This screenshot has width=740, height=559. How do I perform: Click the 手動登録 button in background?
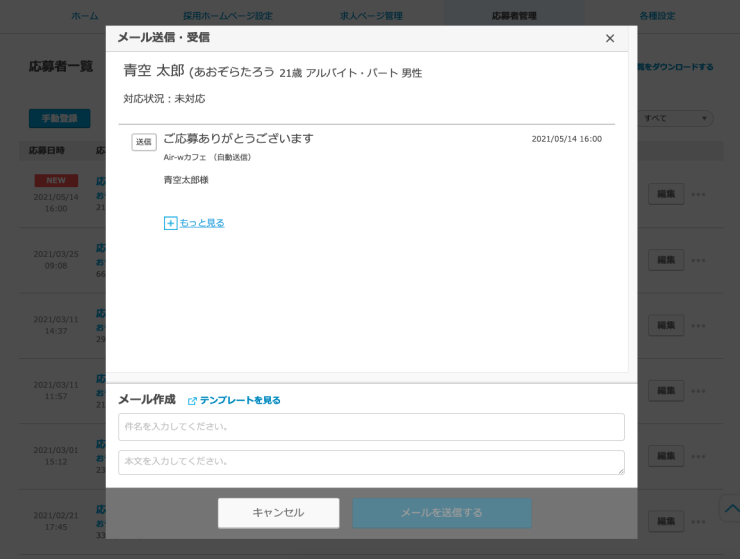tap(59, 119)
